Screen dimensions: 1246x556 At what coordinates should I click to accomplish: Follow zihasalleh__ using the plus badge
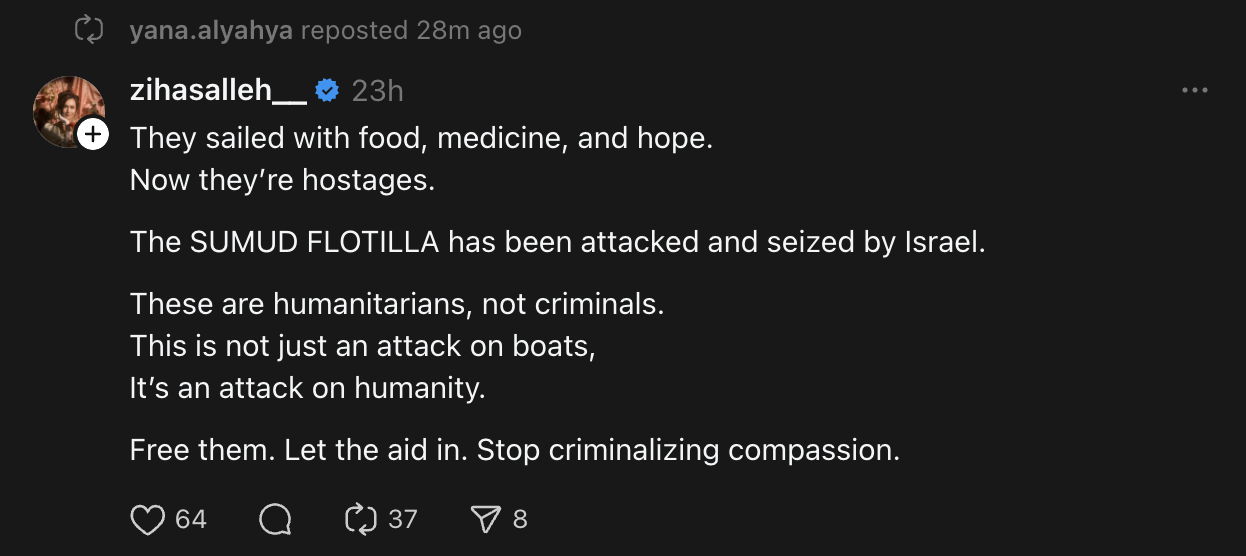coord(92,135)
